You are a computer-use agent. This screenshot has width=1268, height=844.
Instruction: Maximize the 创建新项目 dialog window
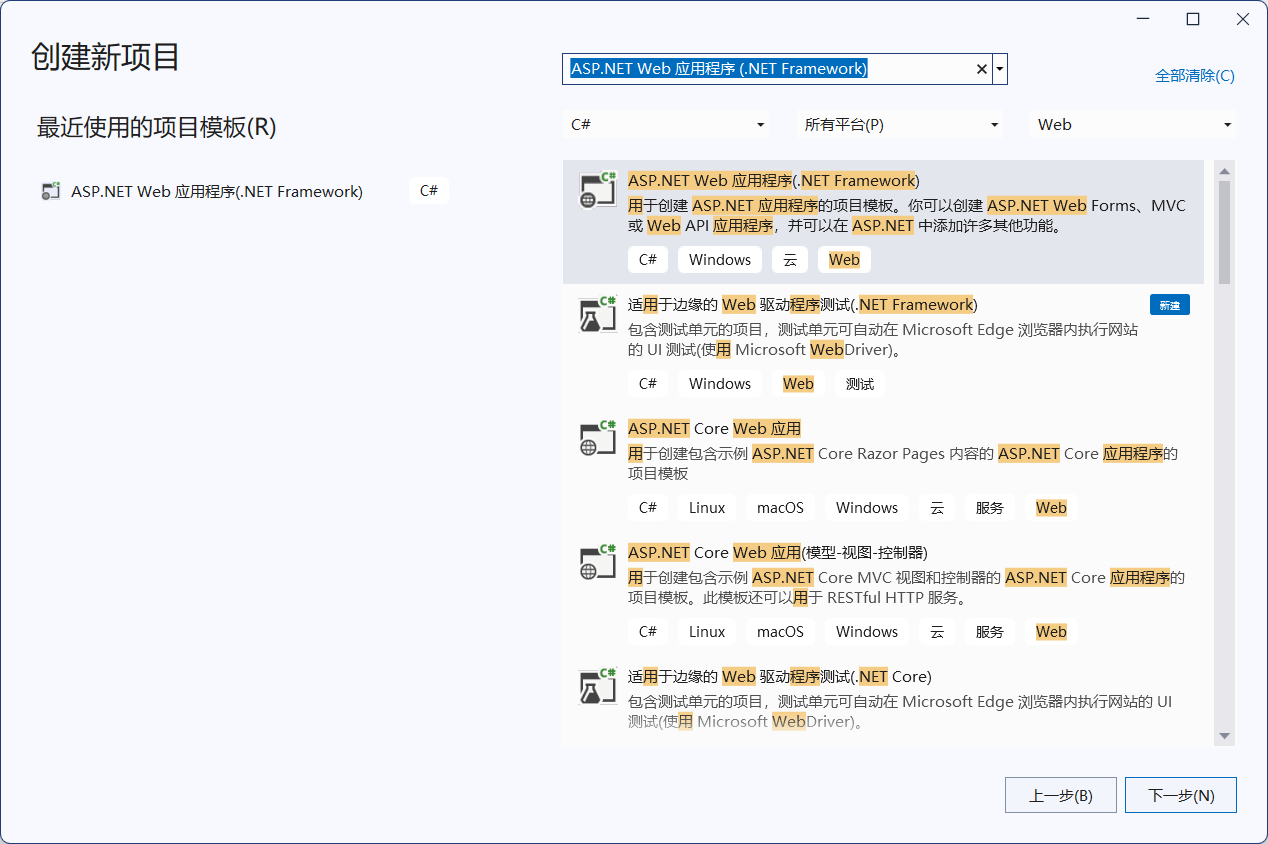point(1193,19)
